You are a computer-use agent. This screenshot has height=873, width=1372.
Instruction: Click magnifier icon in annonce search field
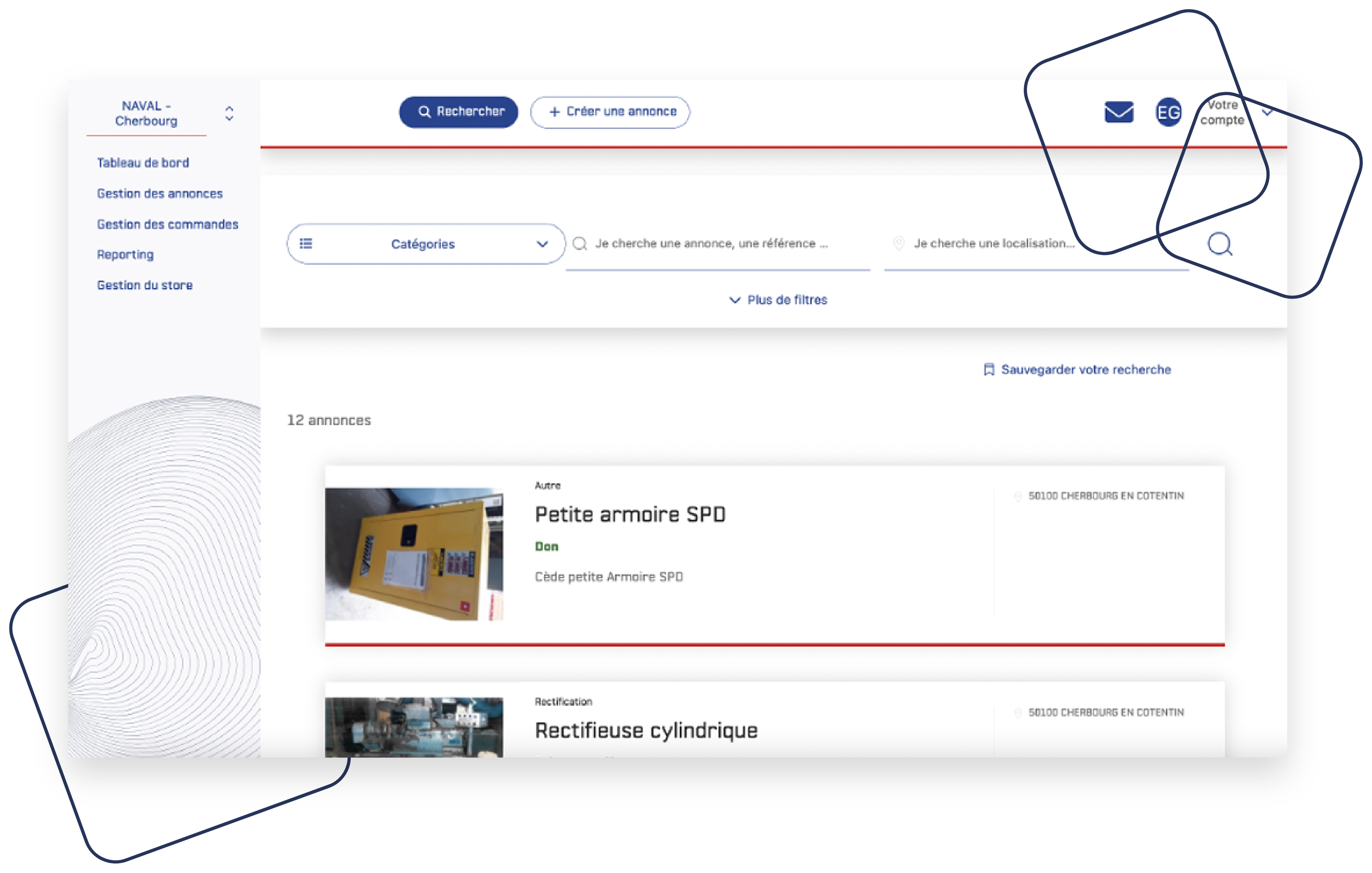click(580, 244)
